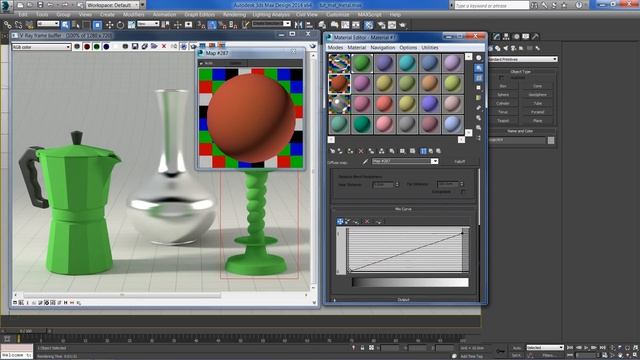The height and width of the screenshot is (360, 640).
Task: Click the Near Distance value field
Action: (x=382, y=184)
